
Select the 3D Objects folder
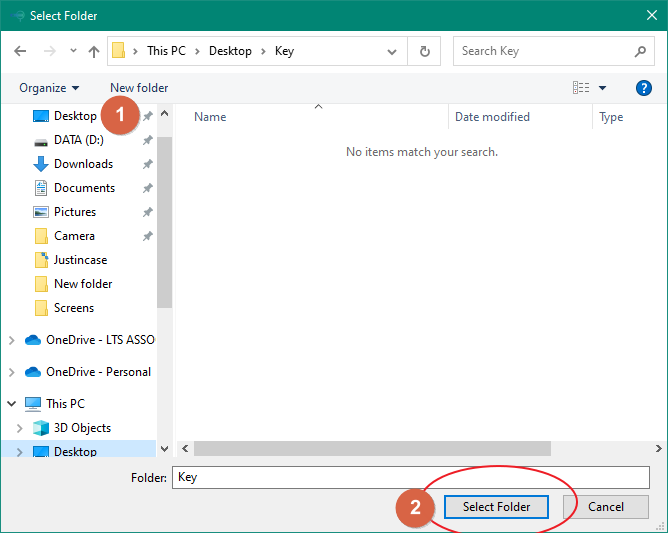82,428
